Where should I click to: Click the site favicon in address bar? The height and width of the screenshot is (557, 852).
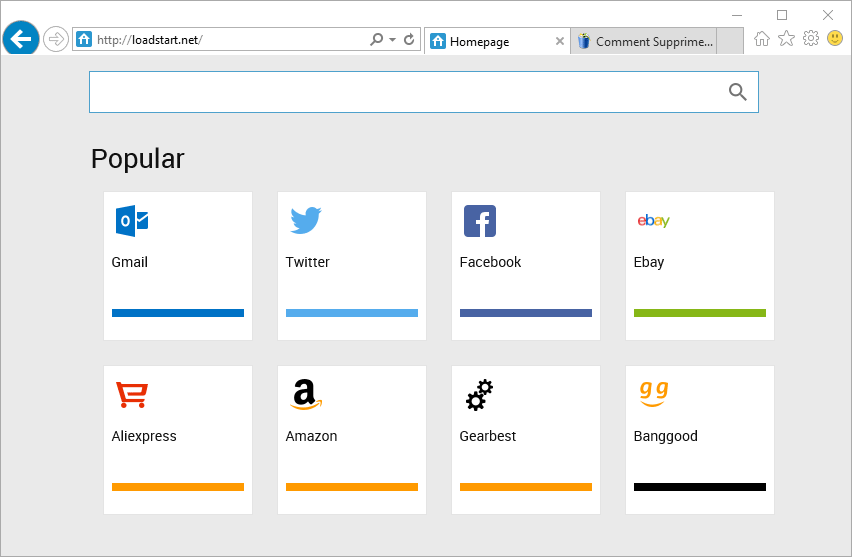tap(84, 39)
